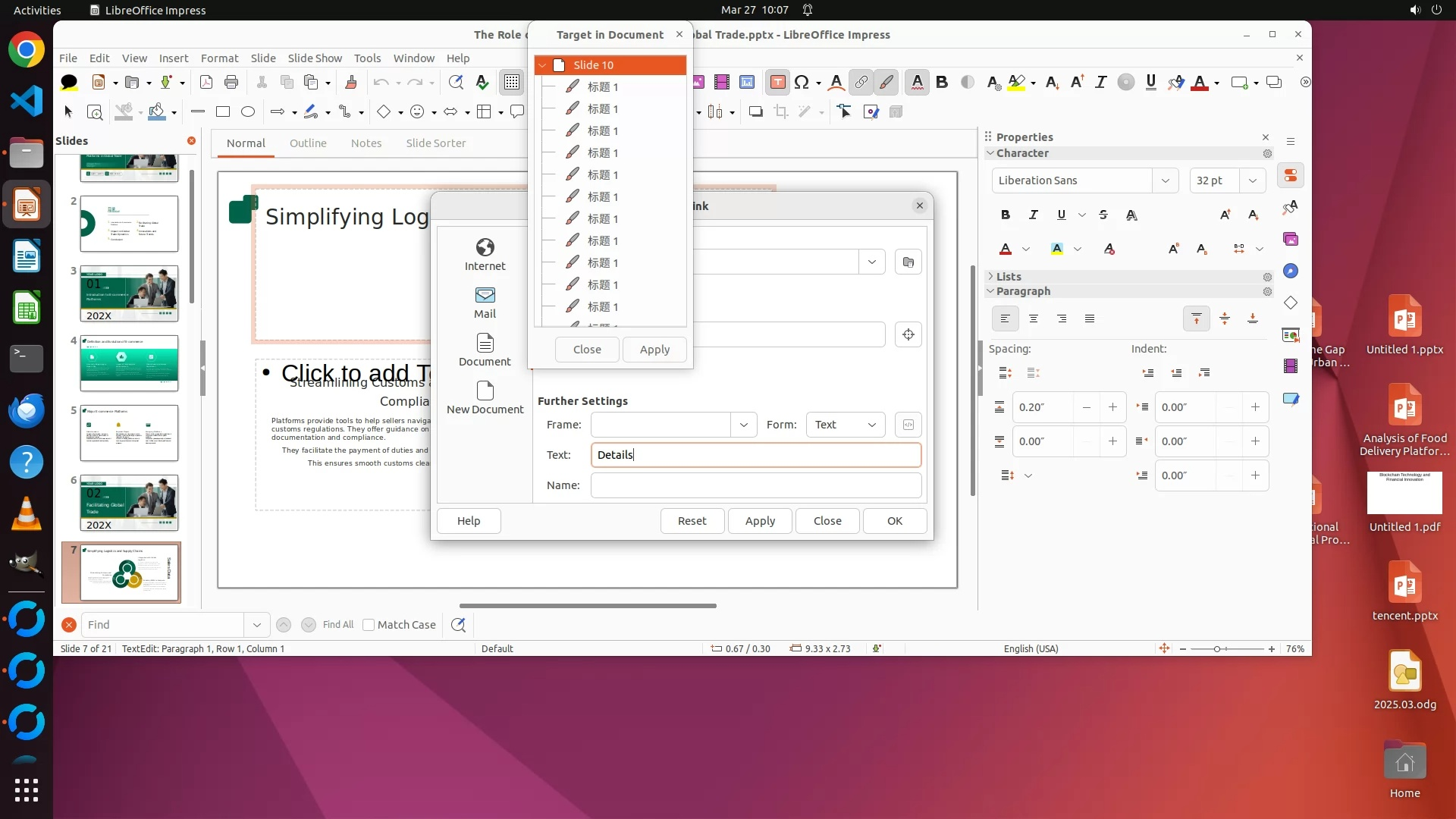The width and height of the screenshot is (1456, 819).
Task: Collapse the Slide 10 tree node
Action: pyautogui.click(x=543, y=65)
